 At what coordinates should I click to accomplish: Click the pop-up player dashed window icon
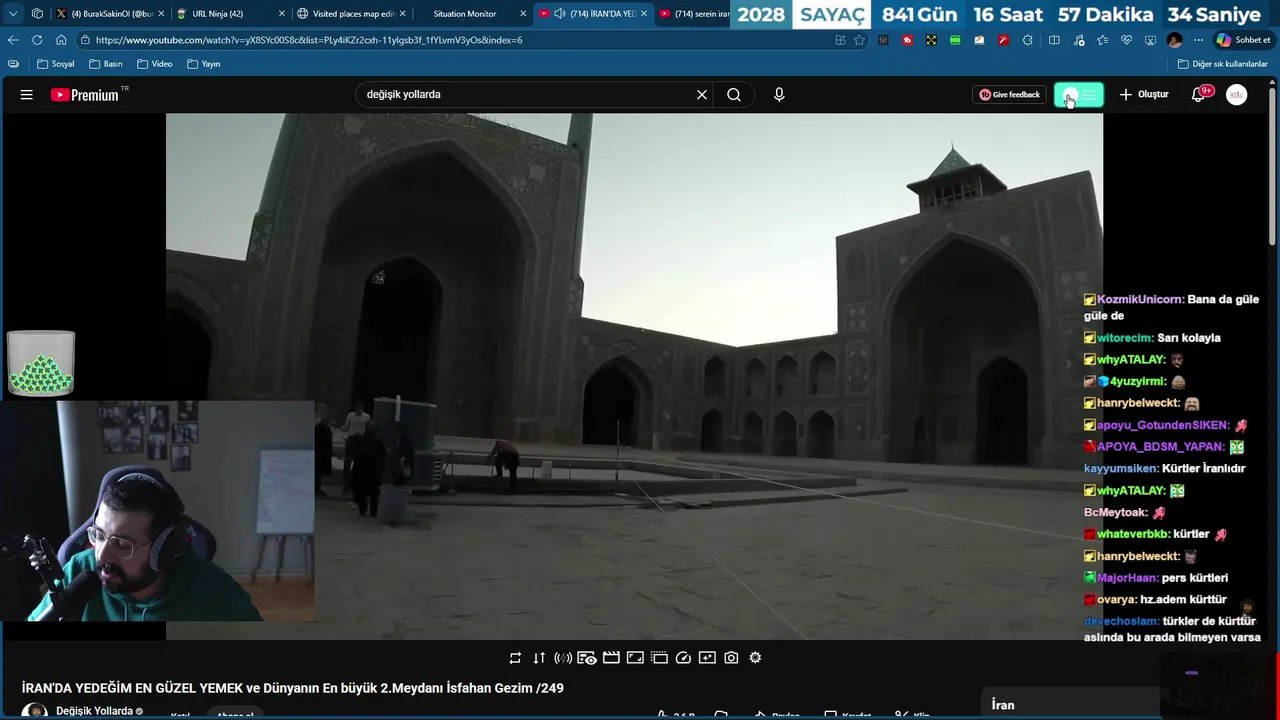(x=659, y=658)
